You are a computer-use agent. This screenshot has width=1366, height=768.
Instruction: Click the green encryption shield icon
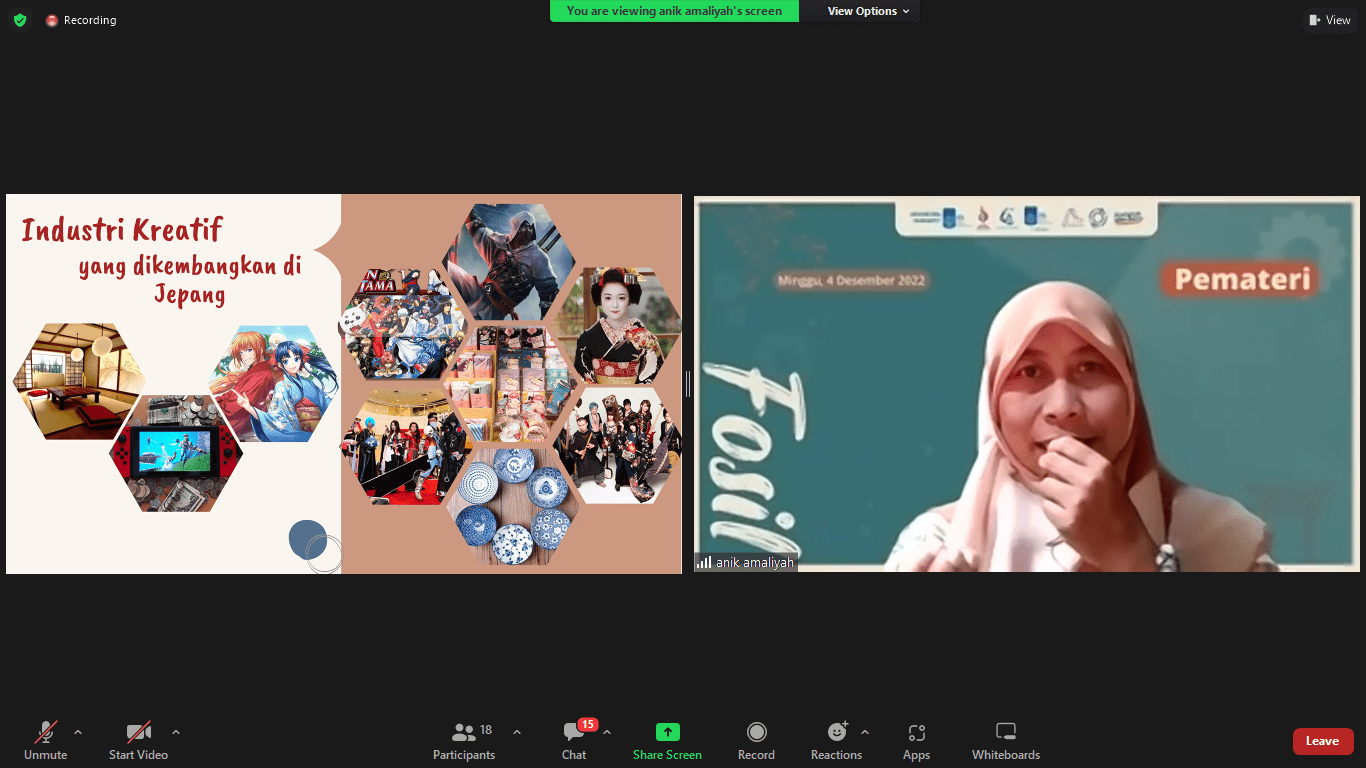point(20,20)
